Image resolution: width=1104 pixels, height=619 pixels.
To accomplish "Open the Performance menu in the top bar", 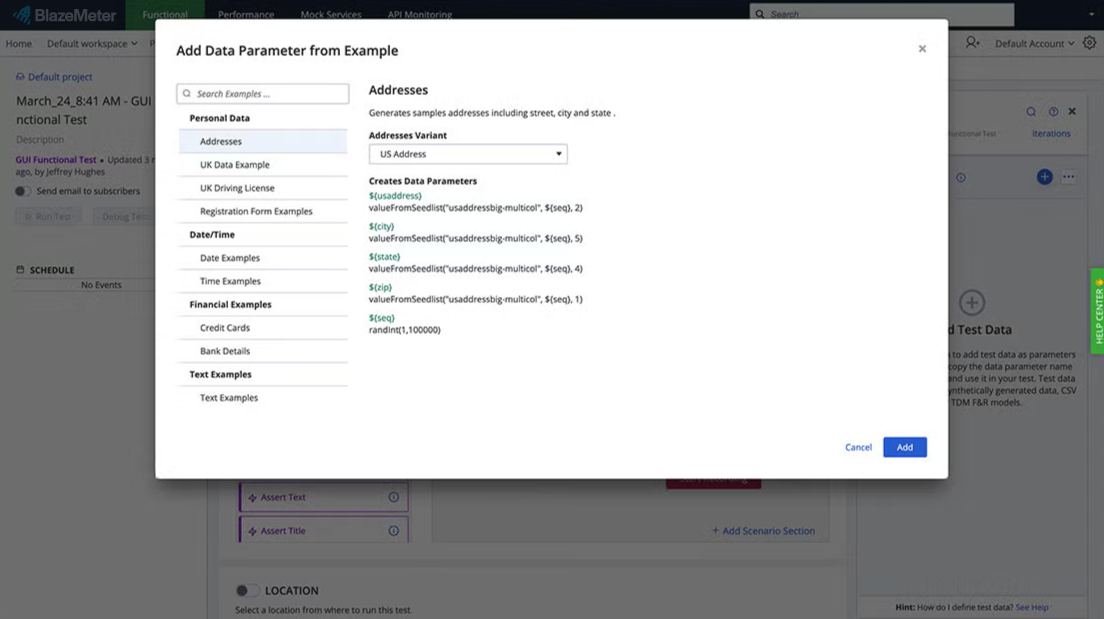I will (x=245, y=14).
